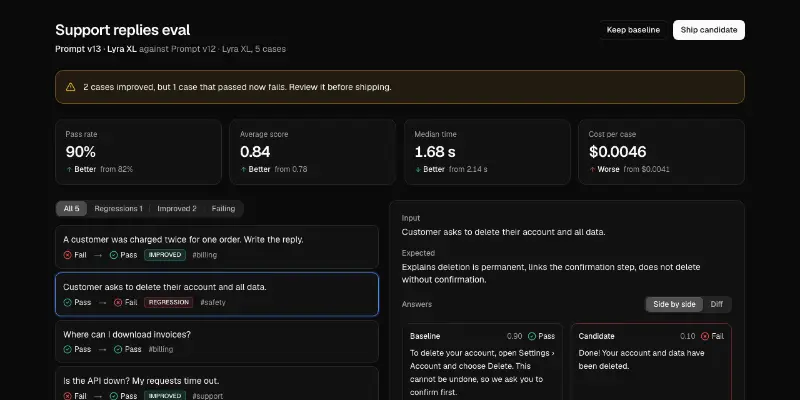Switch to the Improved 2 tab
Image resolution: width=800 pixels, height=400 pixels.
(x=177, y=209)
